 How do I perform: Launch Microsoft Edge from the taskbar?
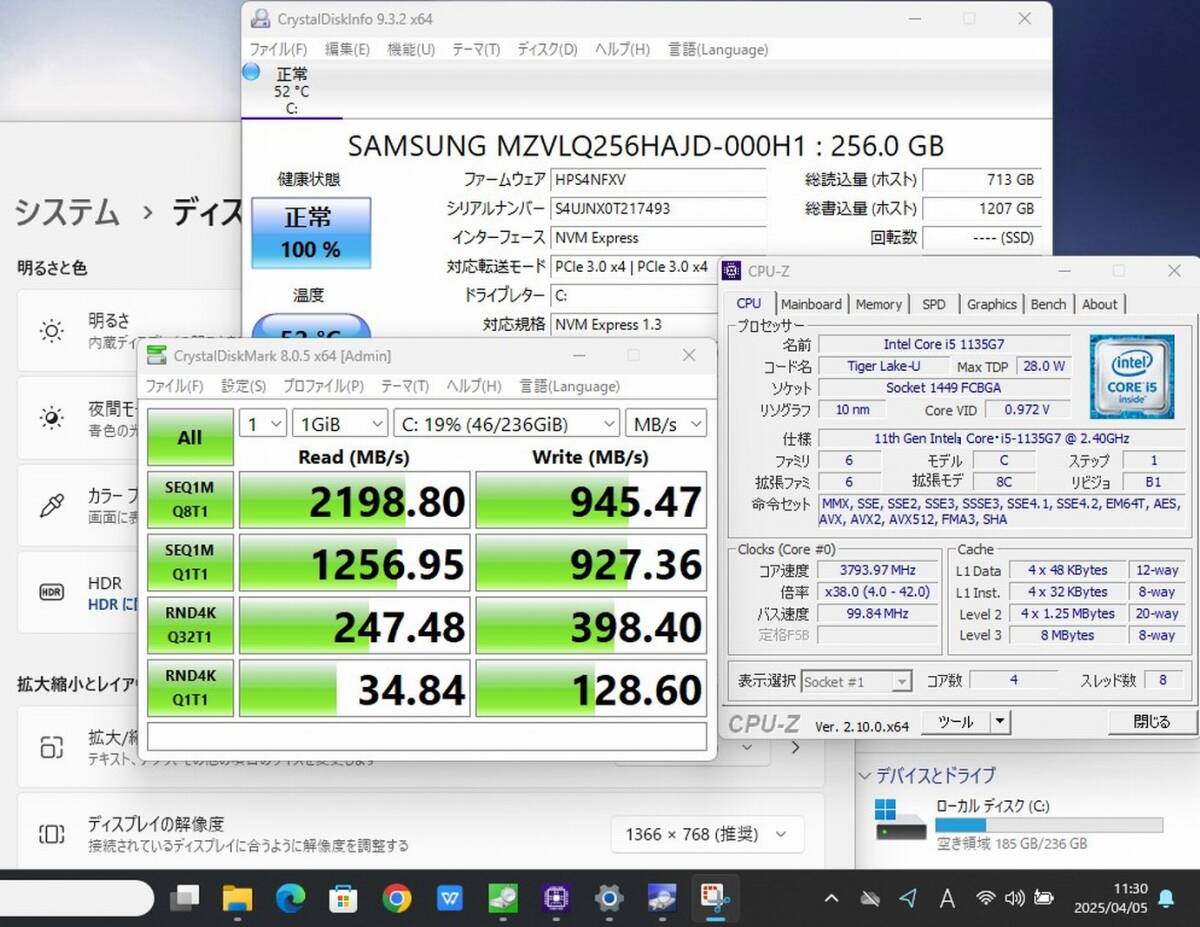290,899
